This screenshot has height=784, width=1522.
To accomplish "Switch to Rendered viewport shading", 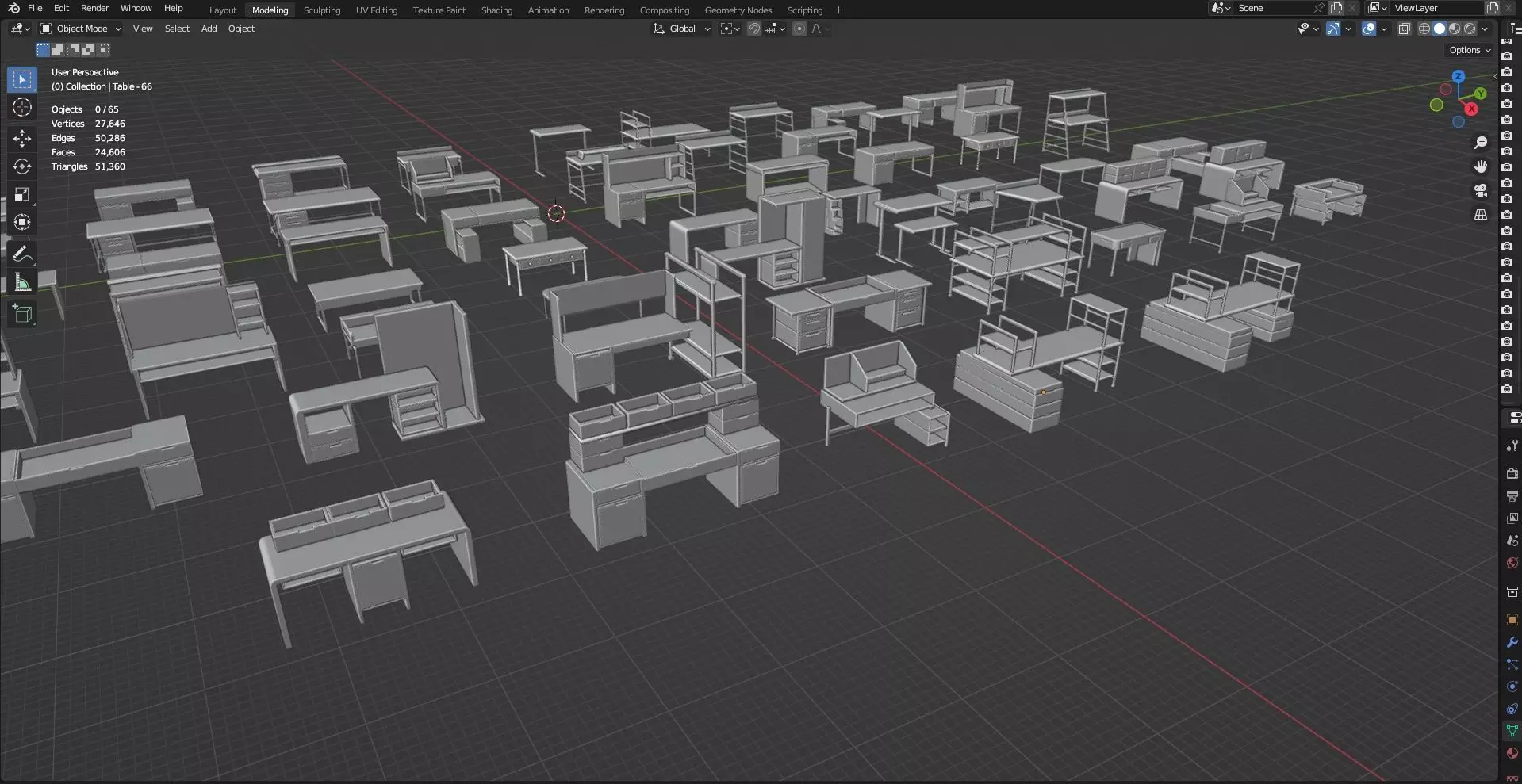I will click(x=1470, y=29).
